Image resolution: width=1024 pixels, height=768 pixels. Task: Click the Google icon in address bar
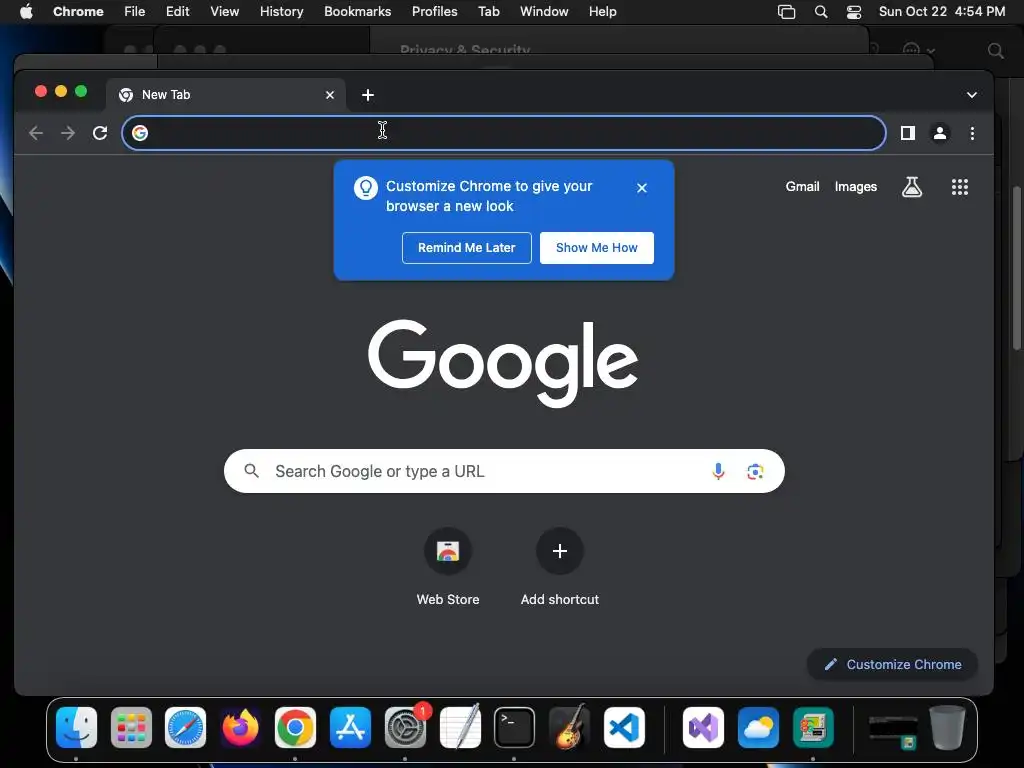[x=140, y=133]
